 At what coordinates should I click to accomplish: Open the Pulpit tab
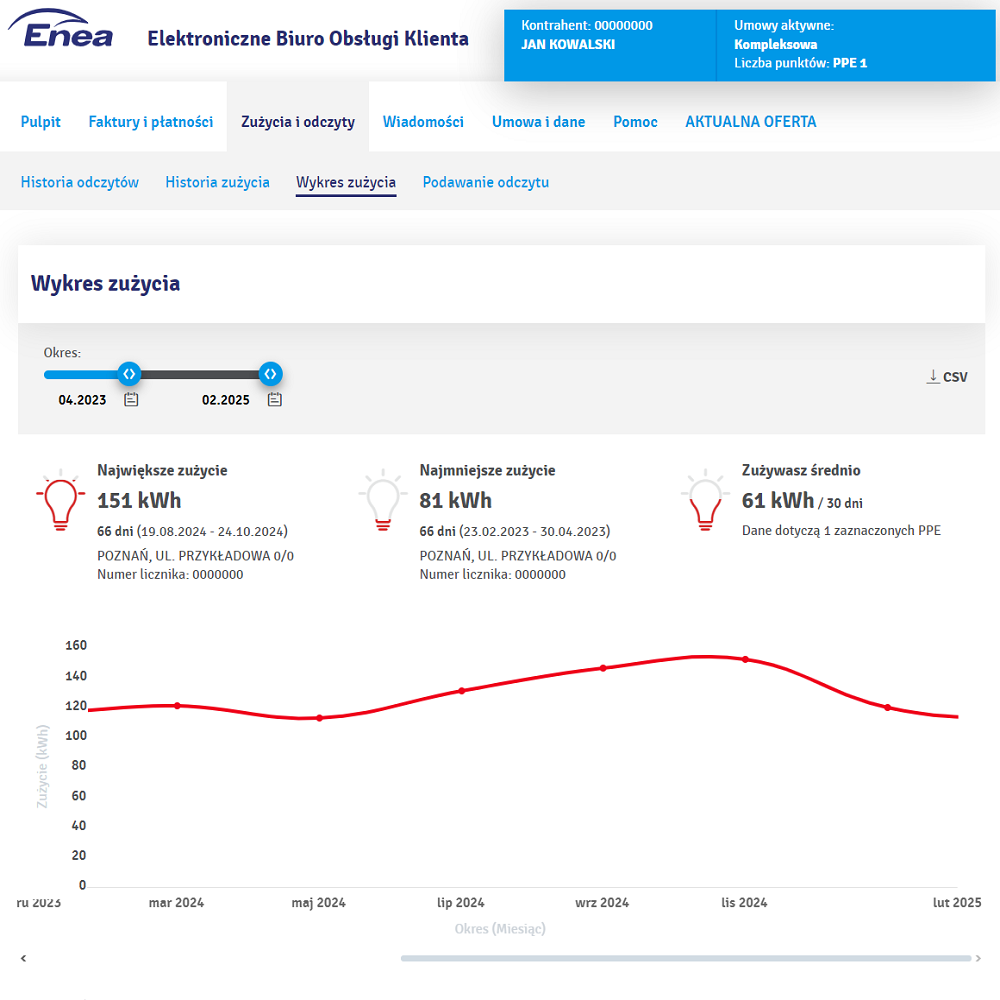(x=41, y=122)
